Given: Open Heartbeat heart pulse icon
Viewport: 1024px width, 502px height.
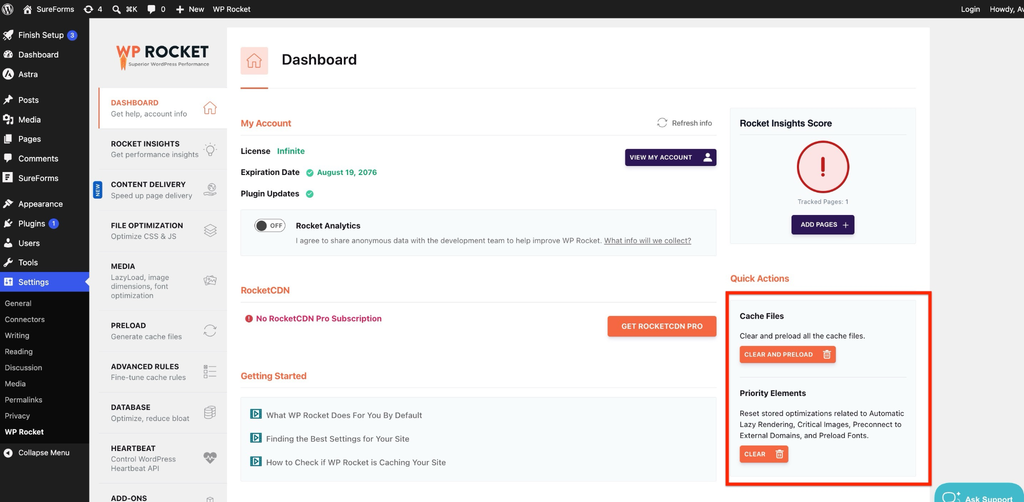Looking at the screenshot, I should coord(210,458).
